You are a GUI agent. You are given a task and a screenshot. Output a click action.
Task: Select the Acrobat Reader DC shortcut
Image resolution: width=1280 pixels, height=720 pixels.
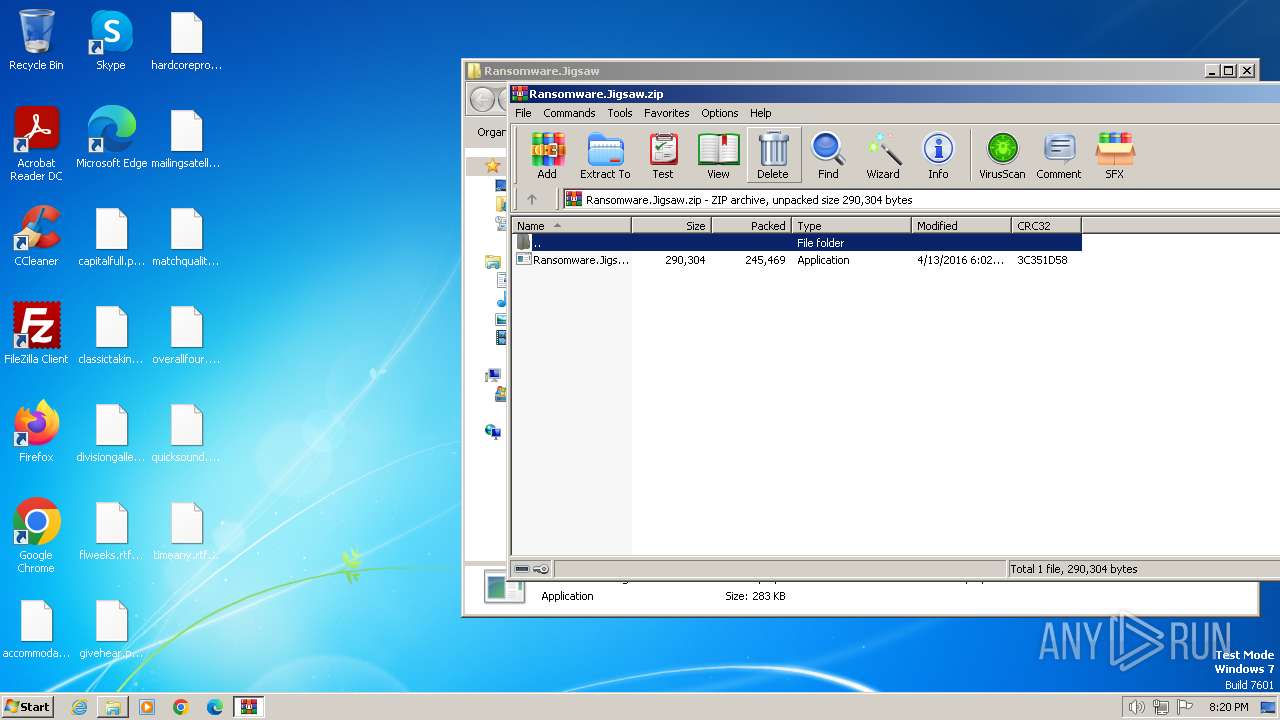coord(36,144)
